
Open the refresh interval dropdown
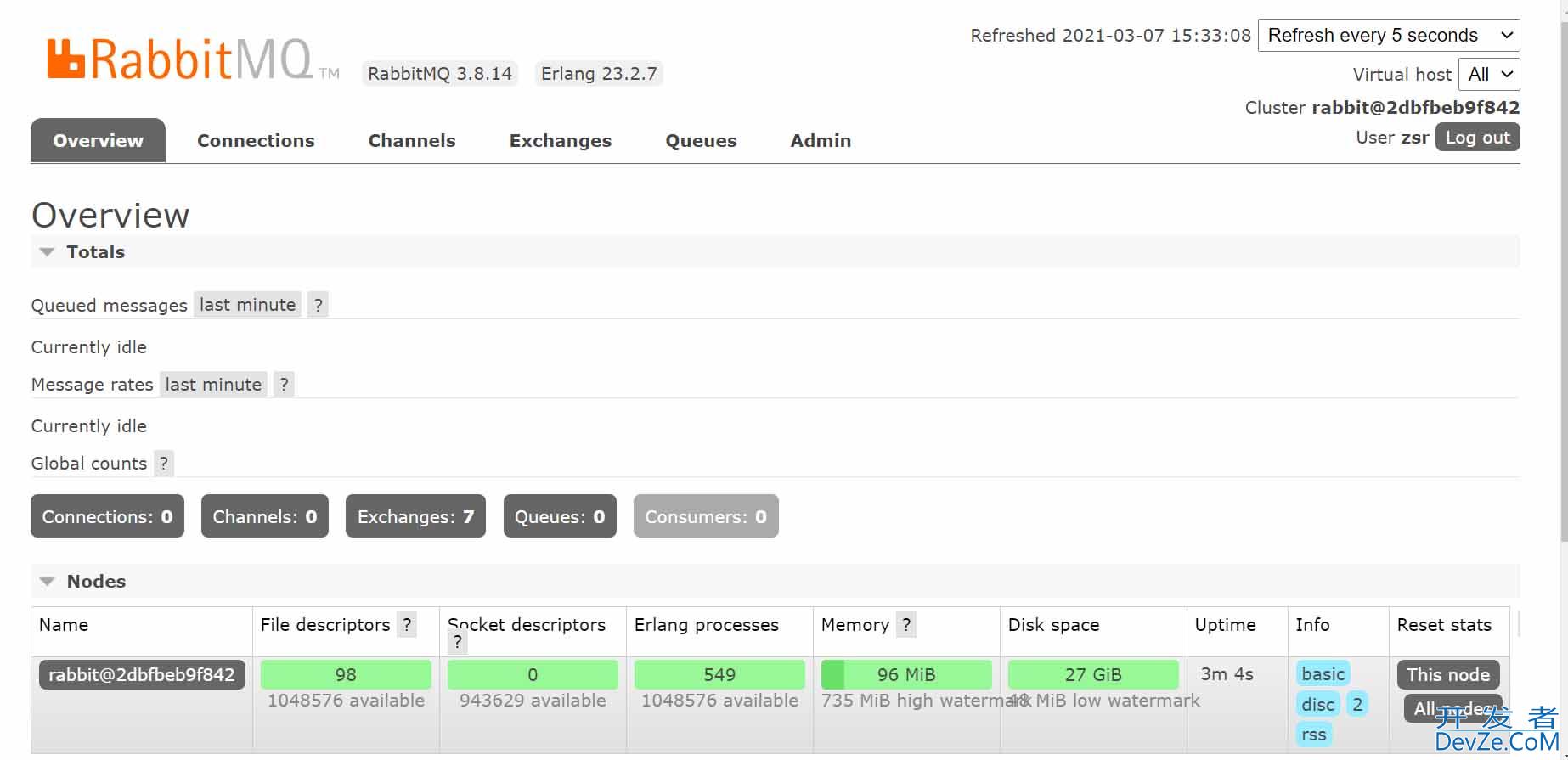click(x=1389, y=36)
